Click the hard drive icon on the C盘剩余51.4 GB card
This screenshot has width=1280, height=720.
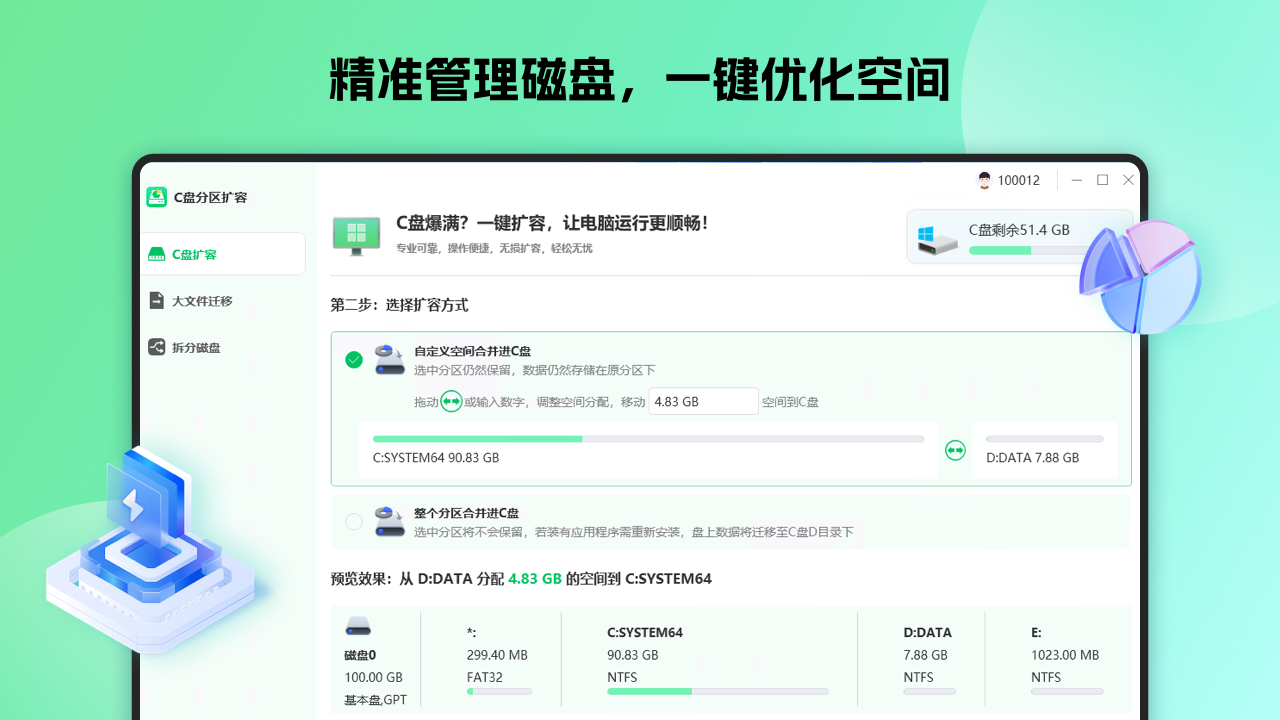coord(937,240)
